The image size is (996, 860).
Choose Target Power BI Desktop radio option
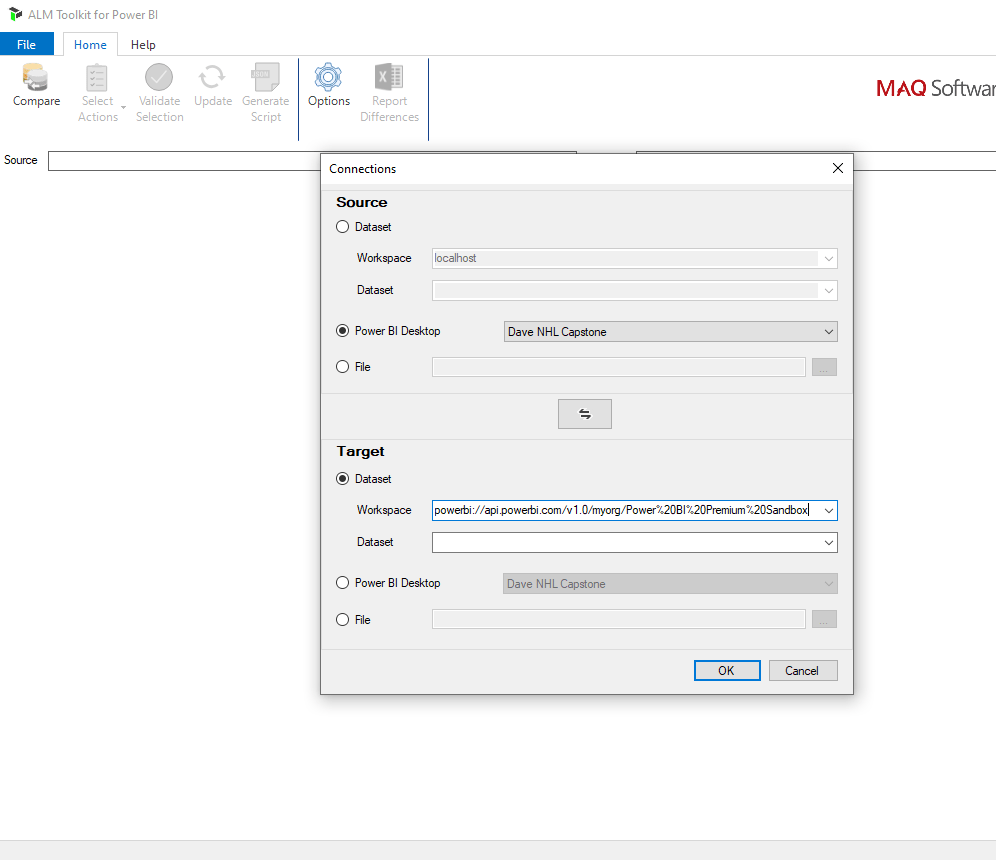(342, 582)
